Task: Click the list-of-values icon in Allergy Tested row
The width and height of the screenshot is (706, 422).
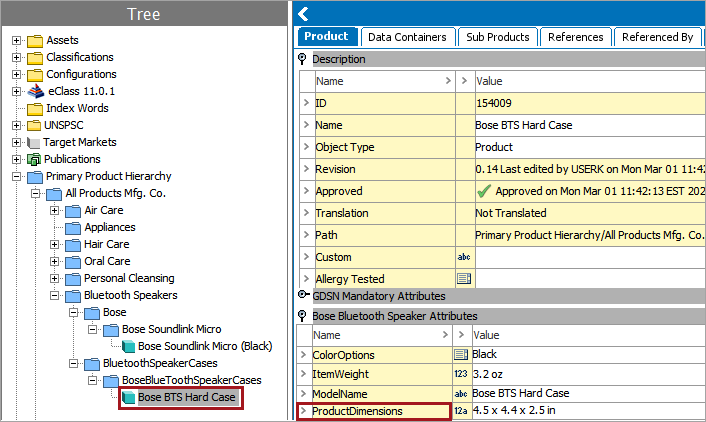Action: 464,279
